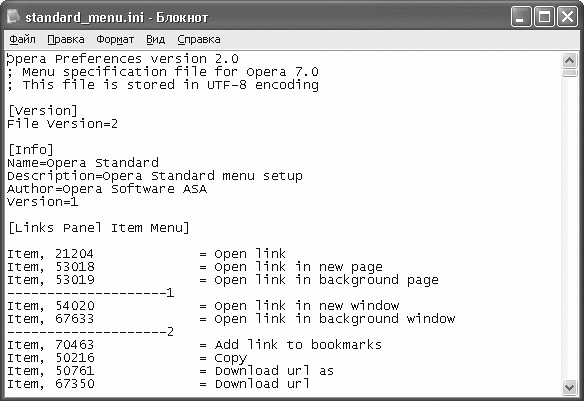Screen dimensions: 584x401
Task: Click the scrollbar up arrow
Action: (x=569, y=60)
